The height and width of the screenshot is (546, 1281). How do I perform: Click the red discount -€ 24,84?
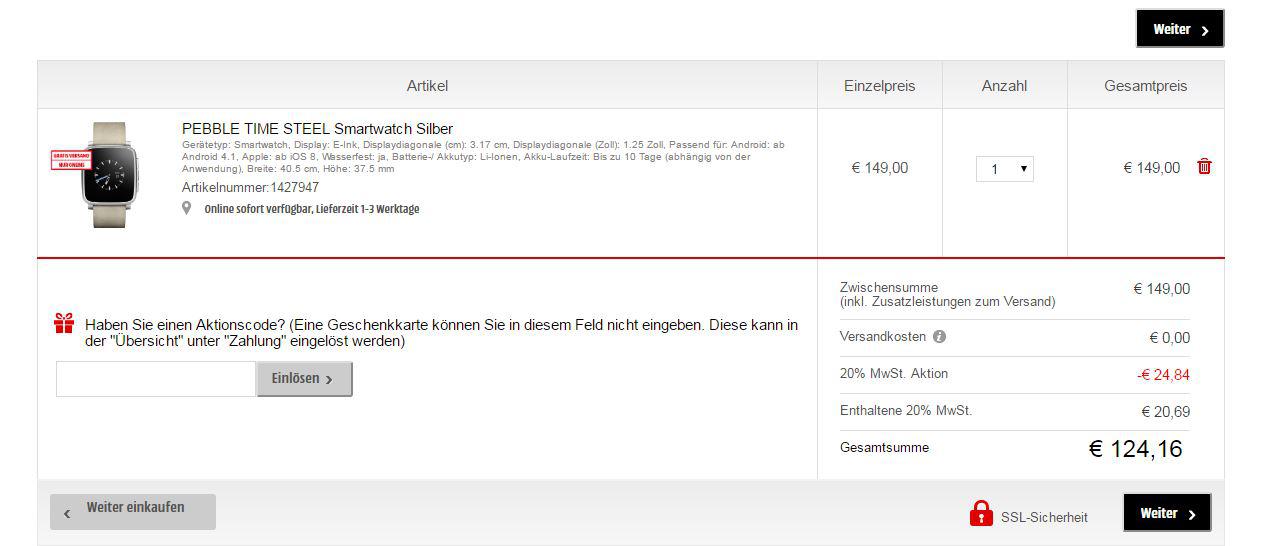1163,375
